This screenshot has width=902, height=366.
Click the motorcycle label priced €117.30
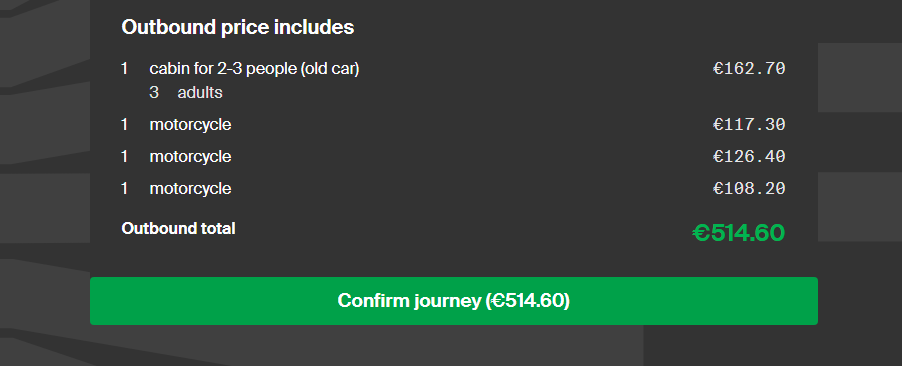(x=190, y=125)
